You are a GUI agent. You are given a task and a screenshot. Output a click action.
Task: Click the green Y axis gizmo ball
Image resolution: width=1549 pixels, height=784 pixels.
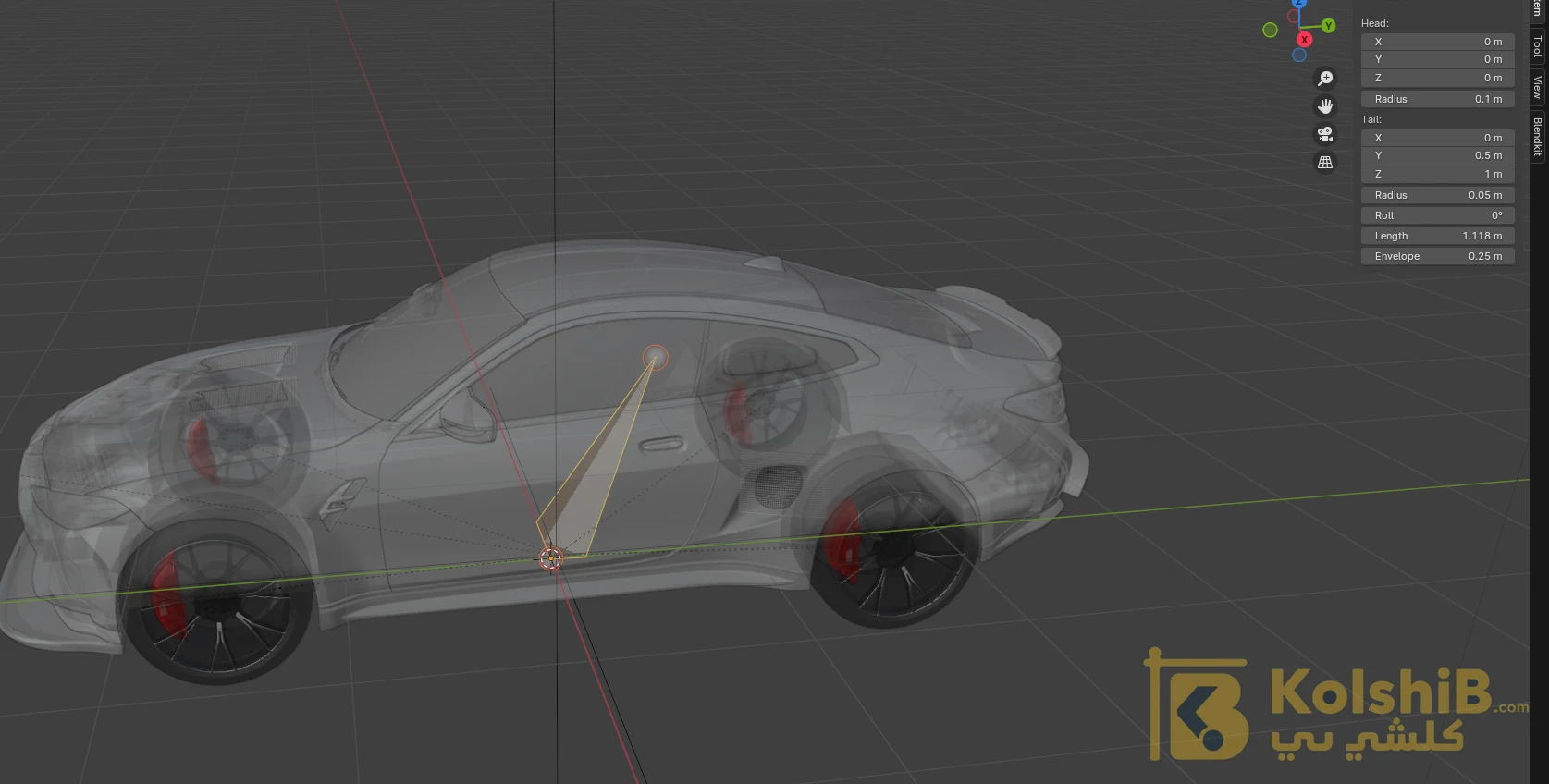point(1328,26)
